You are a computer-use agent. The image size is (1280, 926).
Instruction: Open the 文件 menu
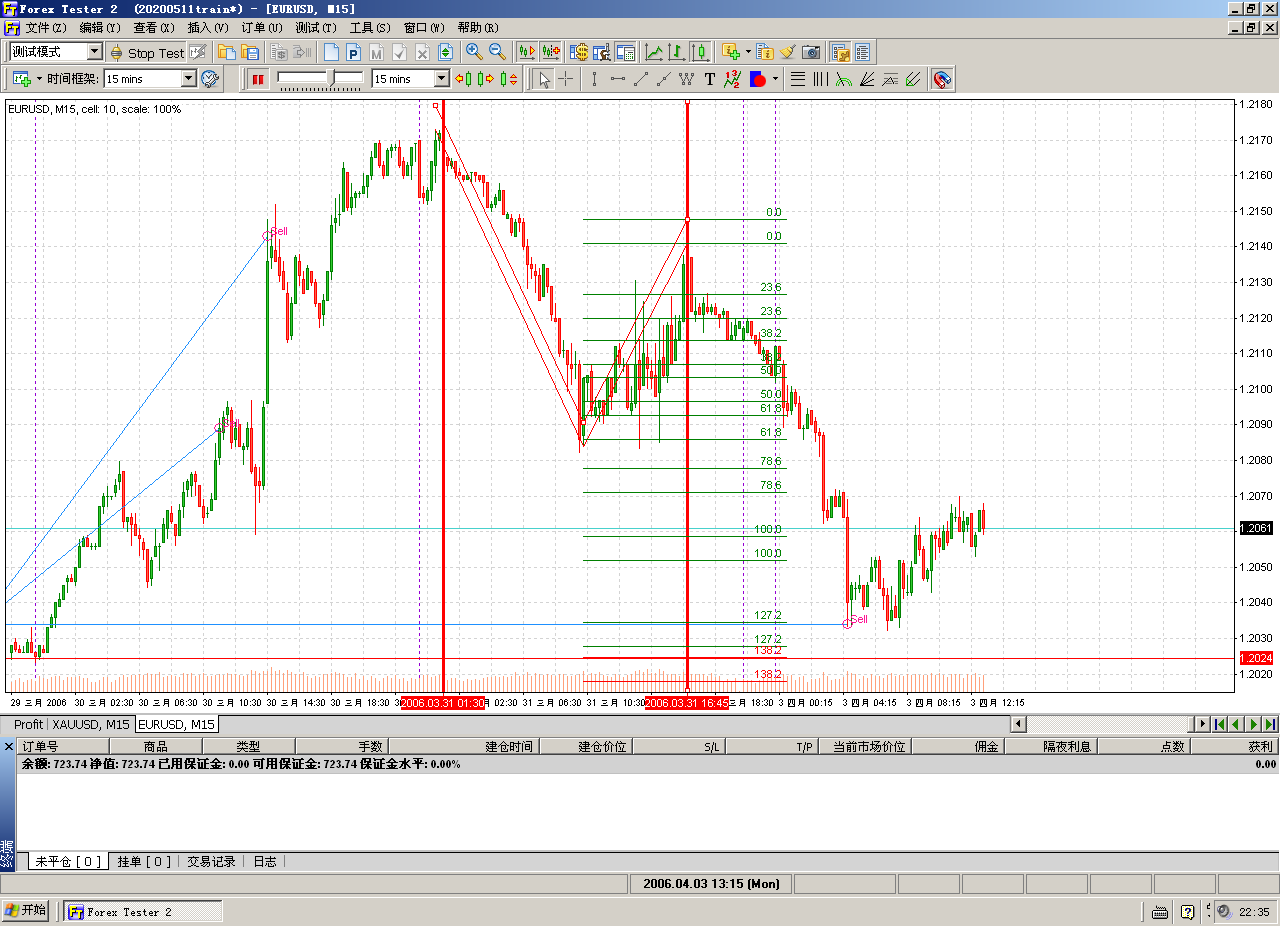46,28
